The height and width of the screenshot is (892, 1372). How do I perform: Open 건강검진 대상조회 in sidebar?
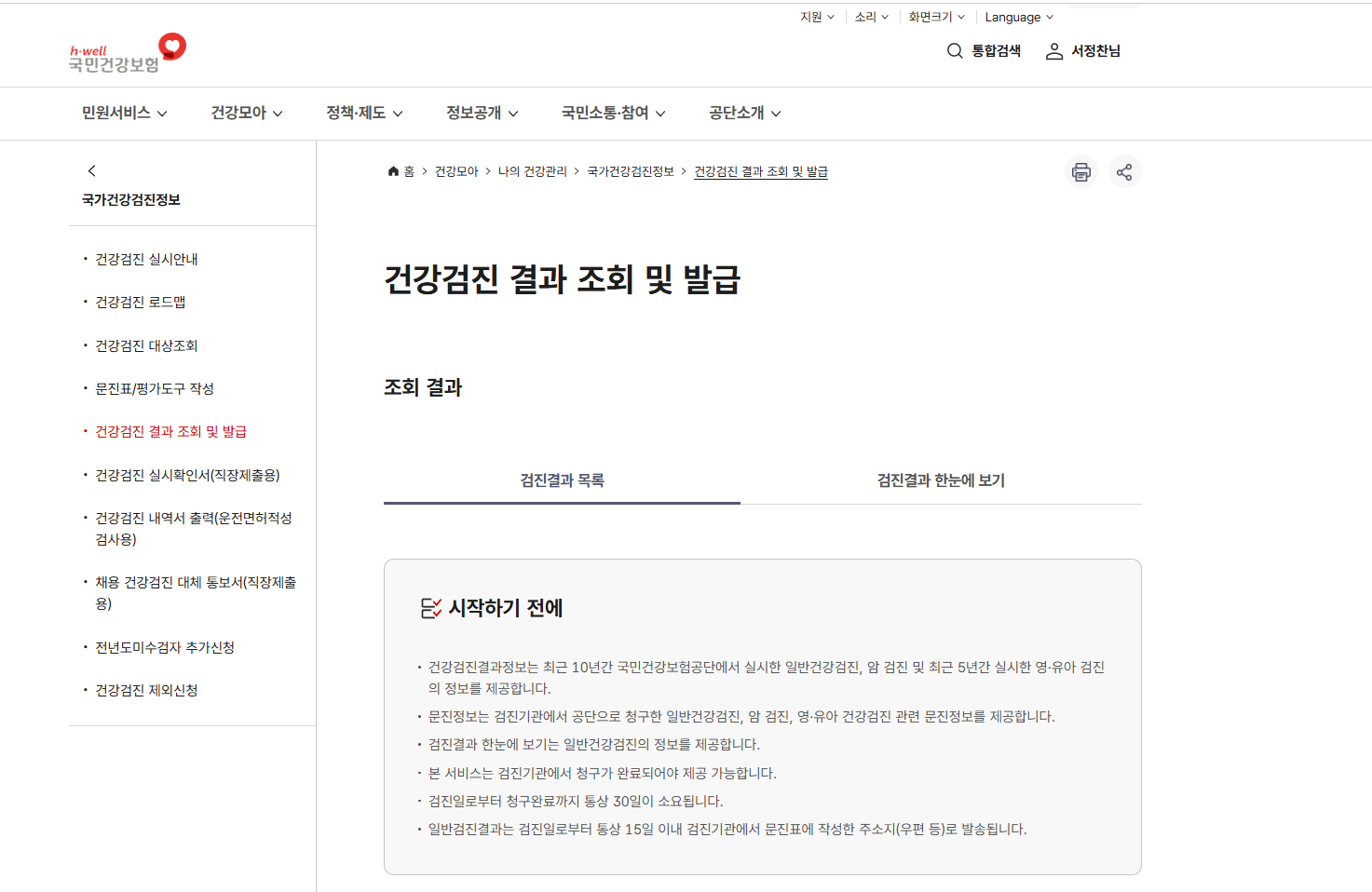146,345
